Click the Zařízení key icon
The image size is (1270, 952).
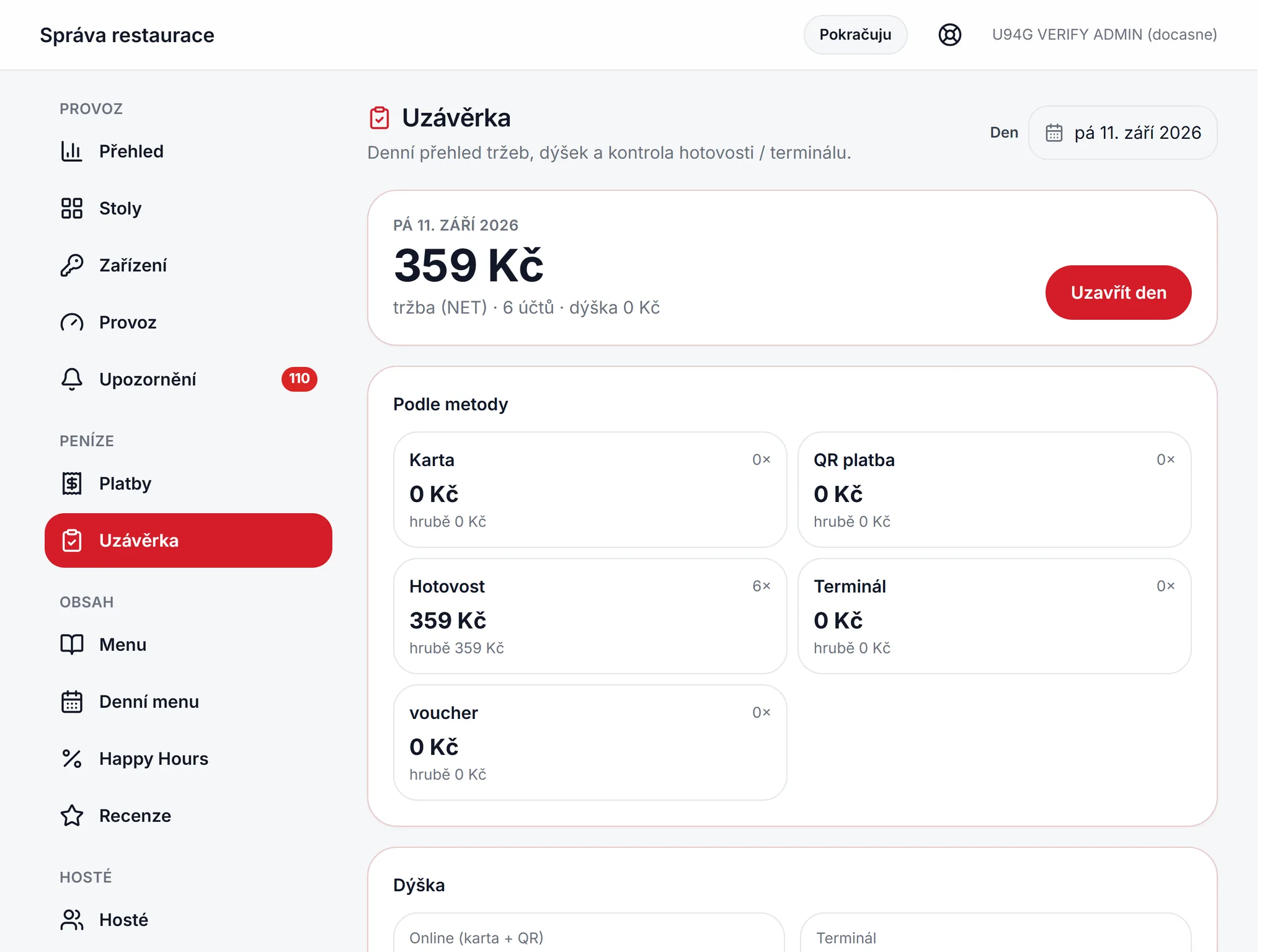coord(72,265)
